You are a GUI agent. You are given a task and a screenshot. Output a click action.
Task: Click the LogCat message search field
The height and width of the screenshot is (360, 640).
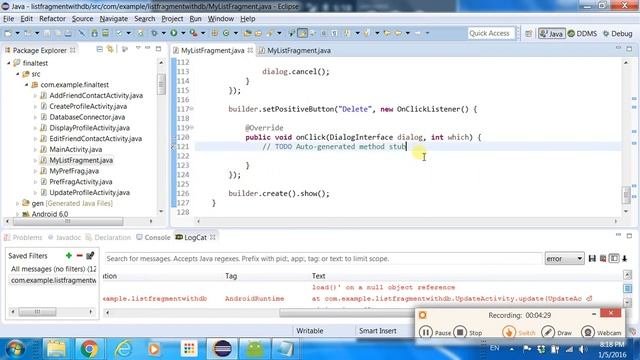pyautogui.click(x=323, y=259)
